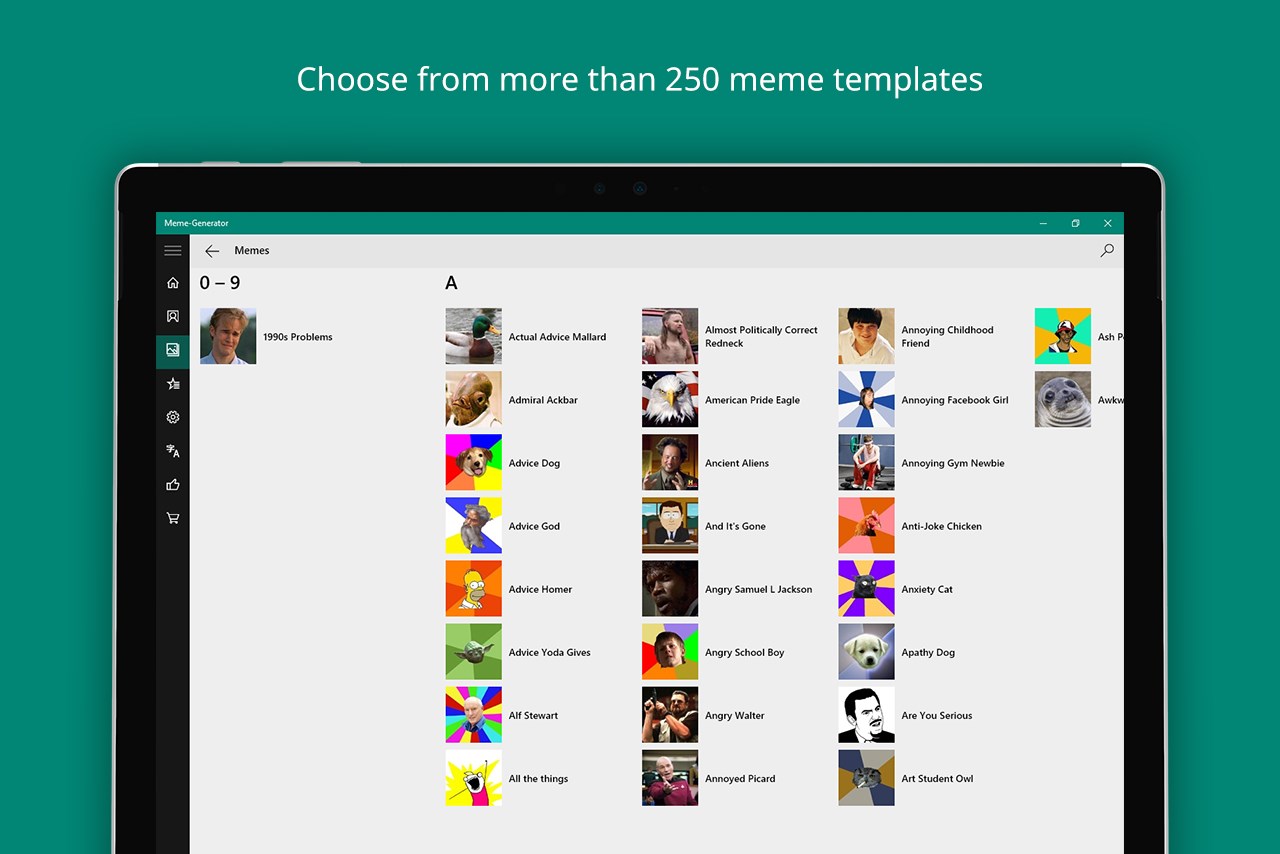Pick American Pride Eagle thumbnail
The height and width of the screenshot is (854, 1280).
pyautogui.click(x=670, y=399)
